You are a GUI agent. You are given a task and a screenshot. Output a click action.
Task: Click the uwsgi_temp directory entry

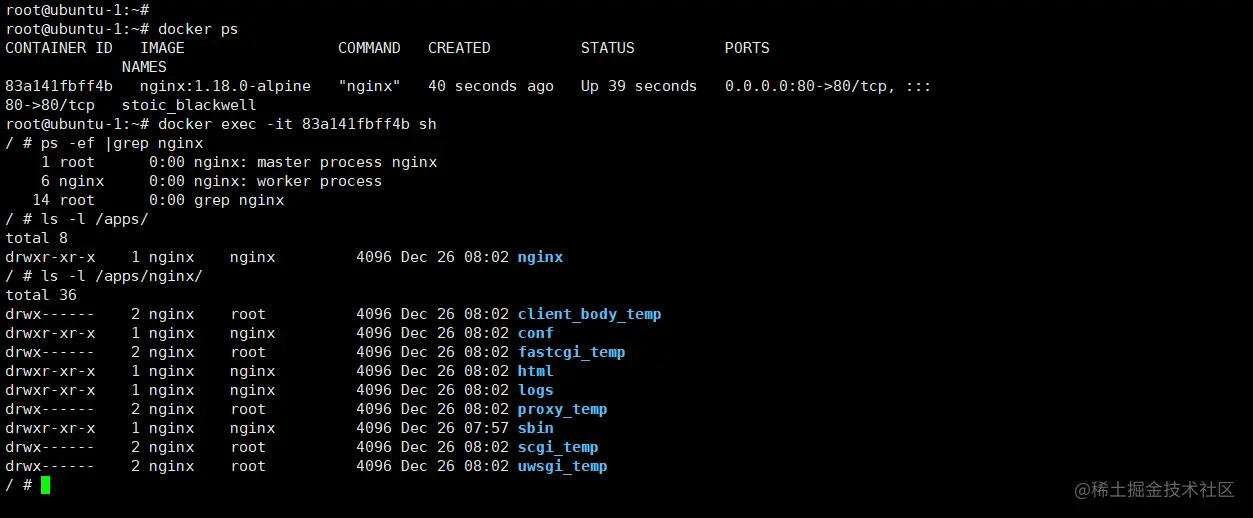coord(562,466)
